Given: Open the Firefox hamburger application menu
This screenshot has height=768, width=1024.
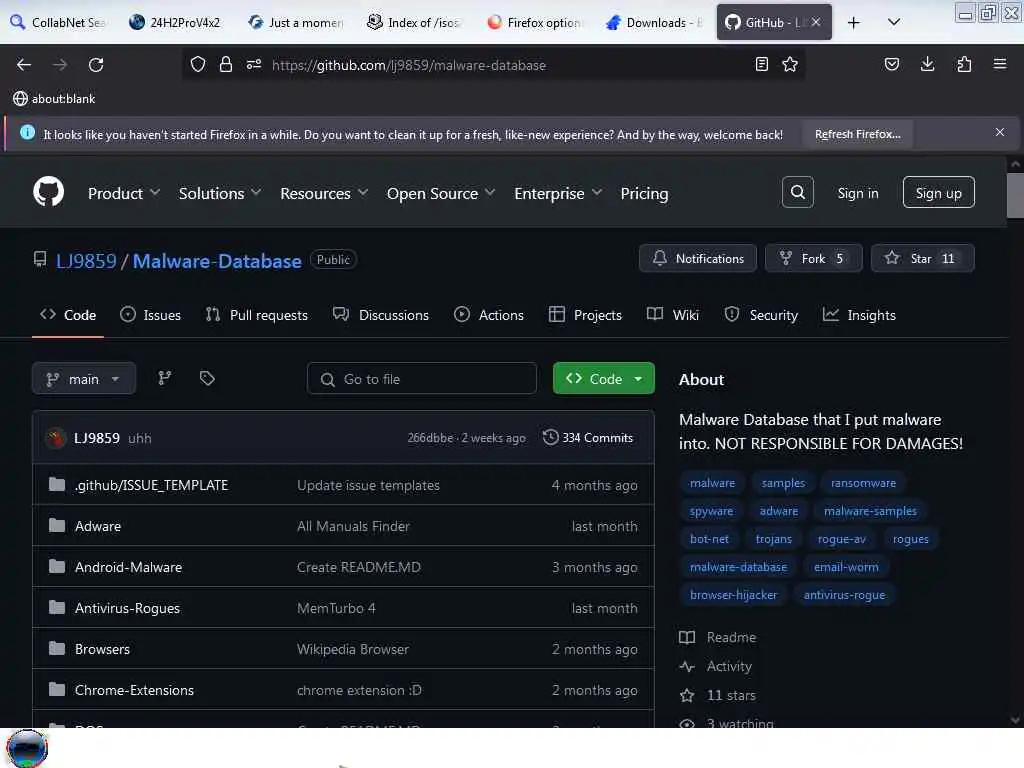Looking at the screenshot, I should pyautogui.click(x=1000, y=64).
